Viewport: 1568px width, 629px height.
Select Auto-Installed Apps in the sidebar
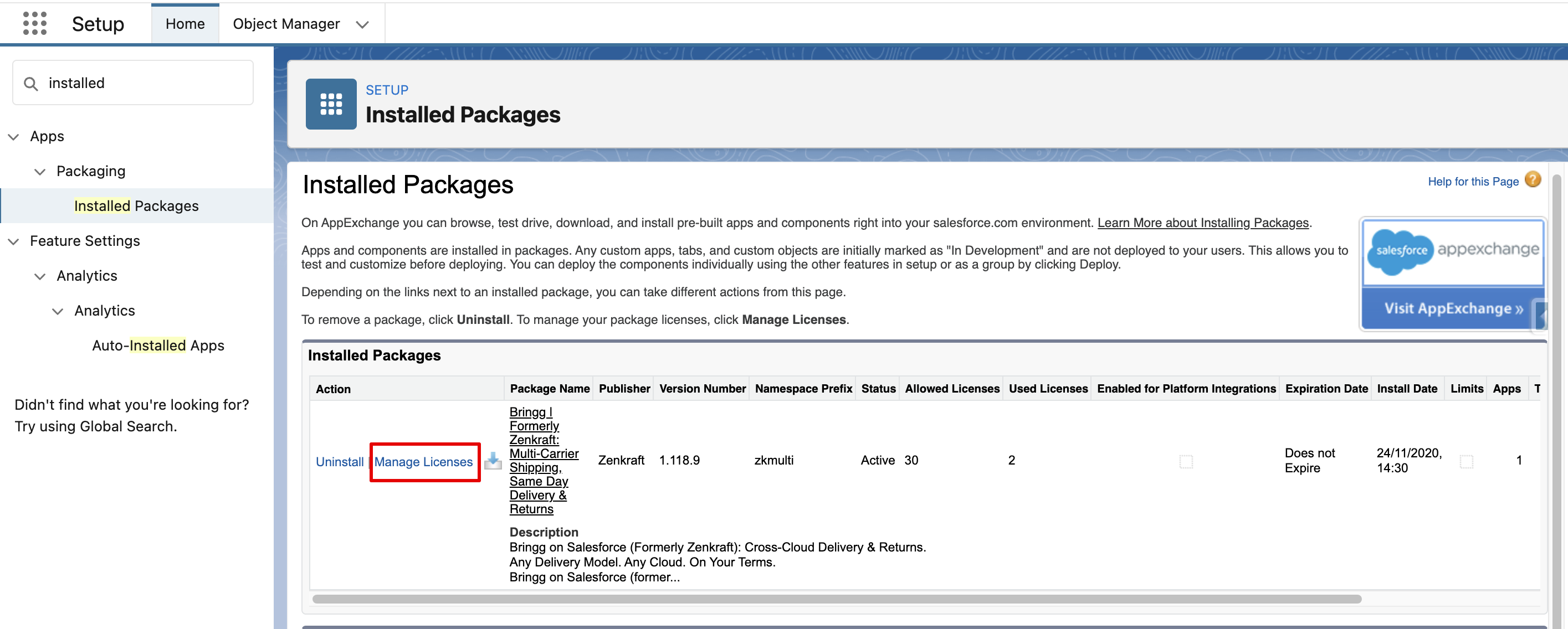tap(158, 345)
